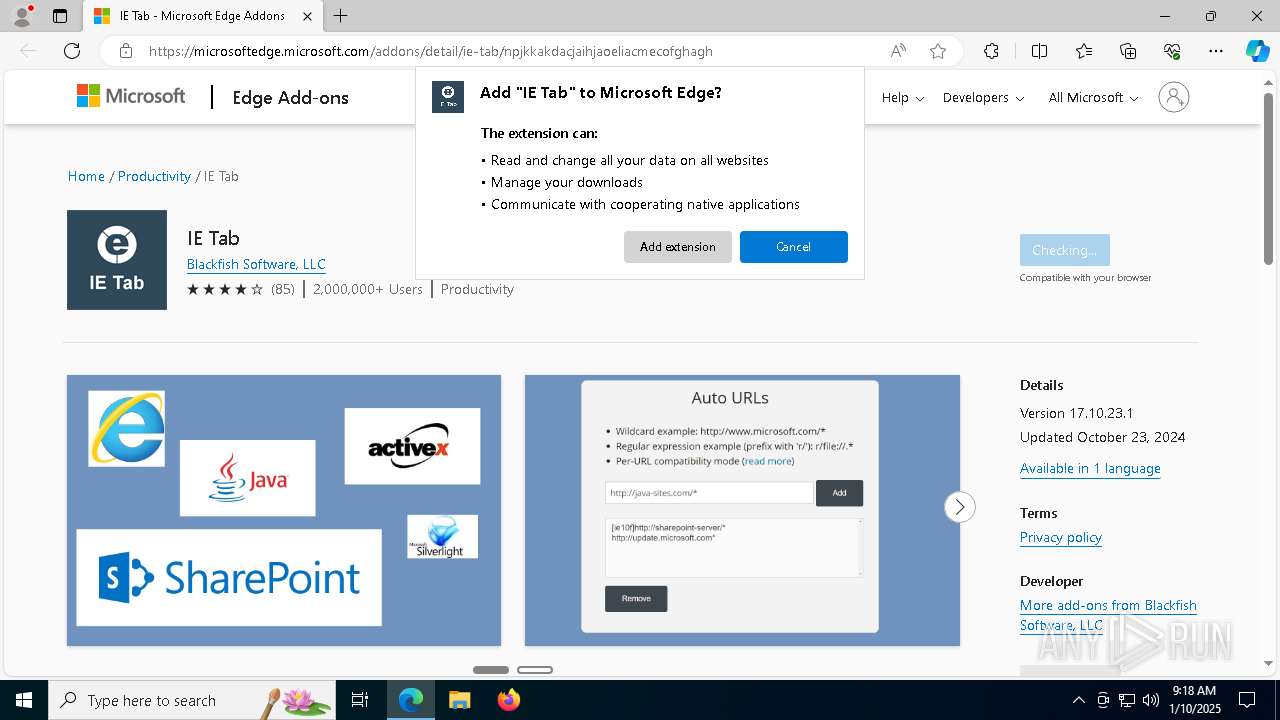Click the profile avatar icon in title bar
The image size is (1280, 720).
pyautogui.click(x=22, y=16)
